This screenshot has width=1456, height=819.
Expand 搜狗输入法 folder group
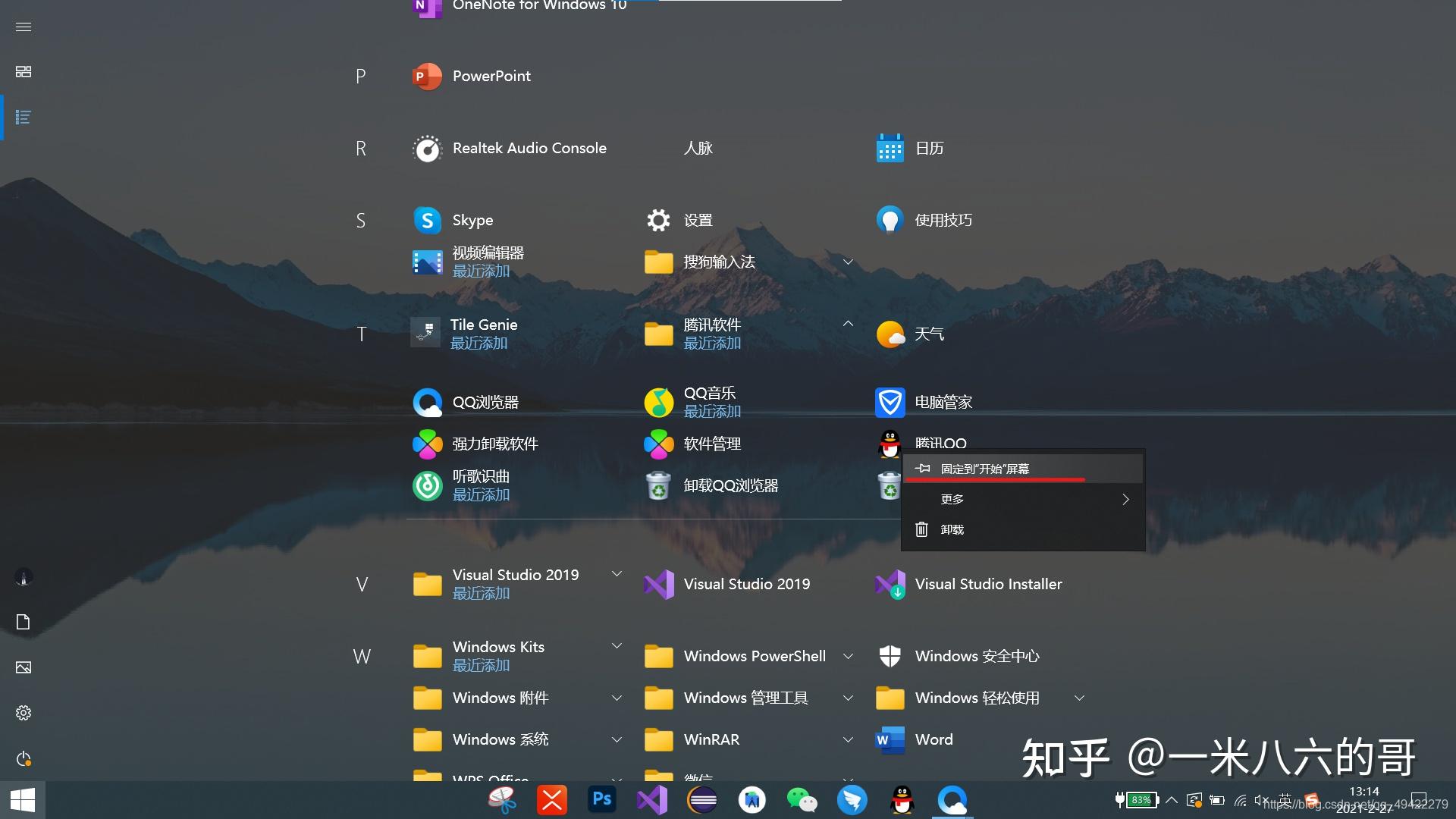(847, 261)
